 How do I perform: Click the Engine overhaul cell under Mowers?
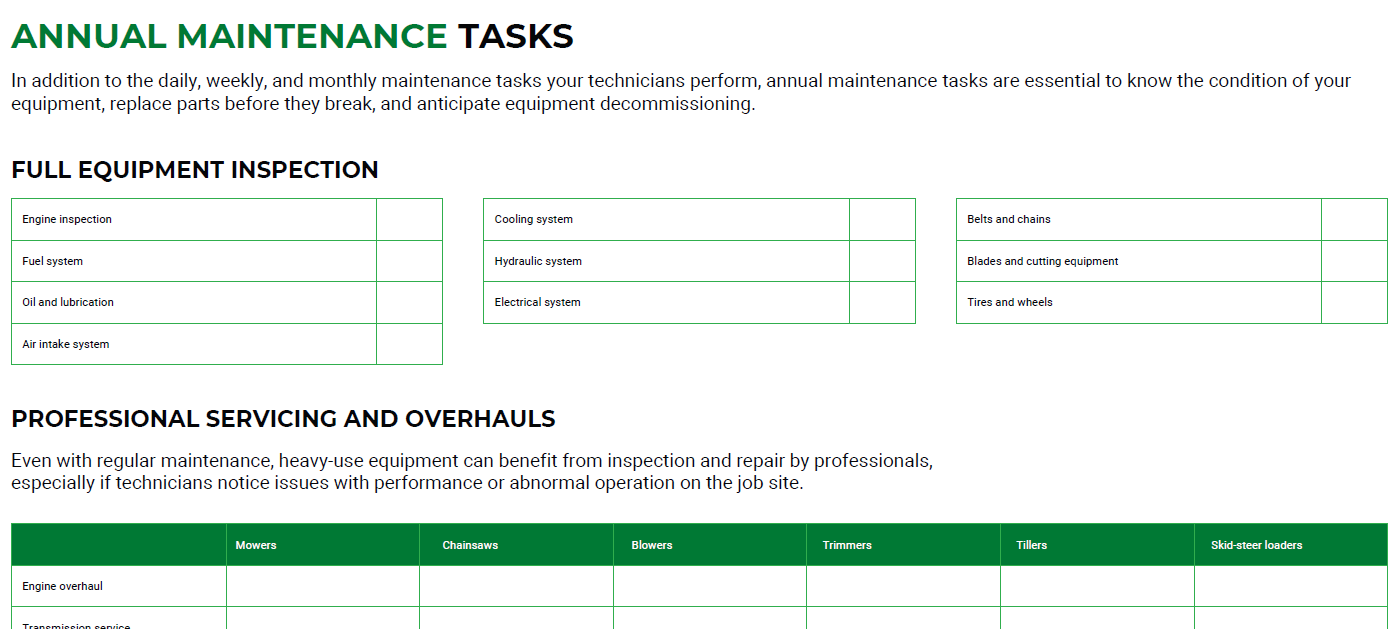click(322, 586)
